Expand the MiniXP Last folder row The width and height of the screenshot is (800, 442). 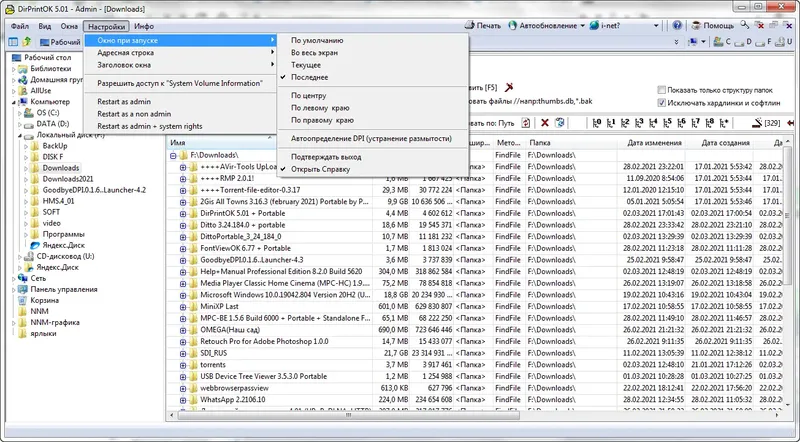coord(183,306)
